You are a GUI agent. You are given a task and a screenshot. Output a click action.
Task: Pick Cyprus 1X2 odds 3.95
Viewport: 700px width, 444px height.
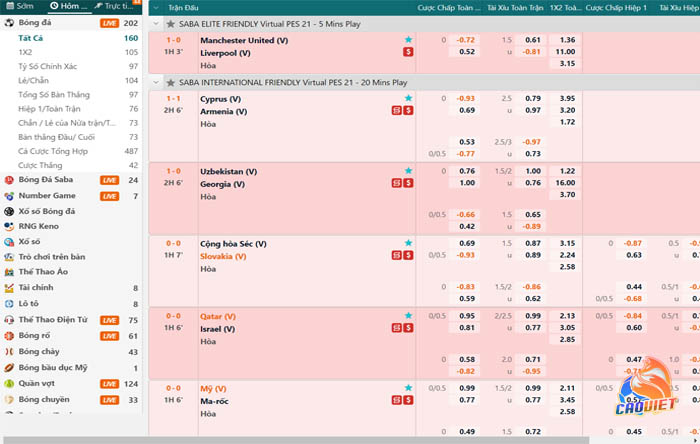tap(565, 98)
